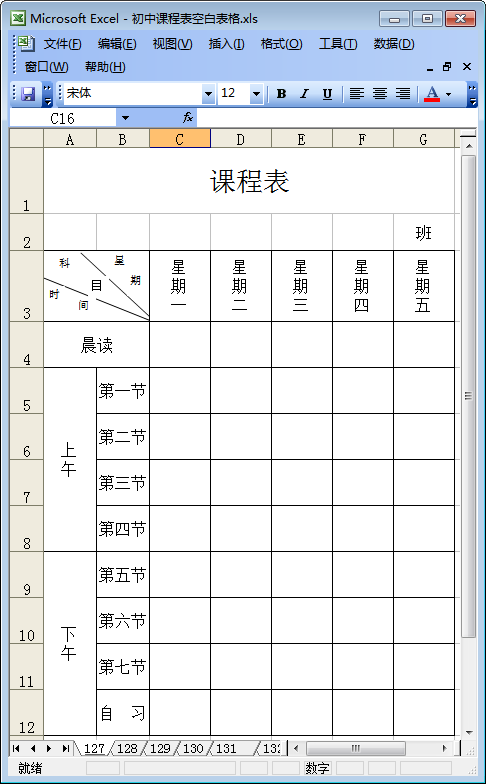Expand the Name Box C16 dropdown
The height and width of the screenshot is (784, 486).
126,118
